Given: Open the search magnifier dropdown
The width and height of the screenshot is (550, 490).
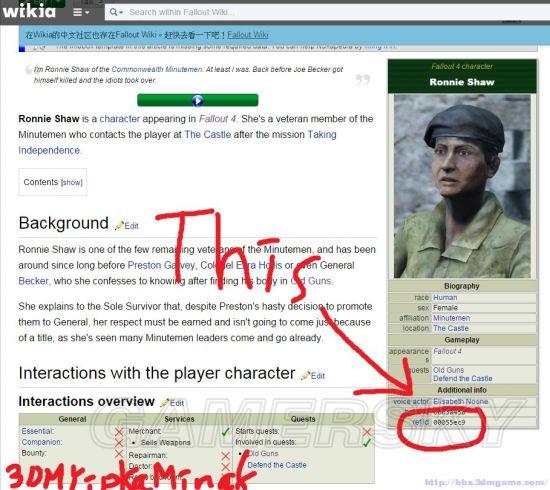Looking at the screenshot, I should (x=116, y=12).
